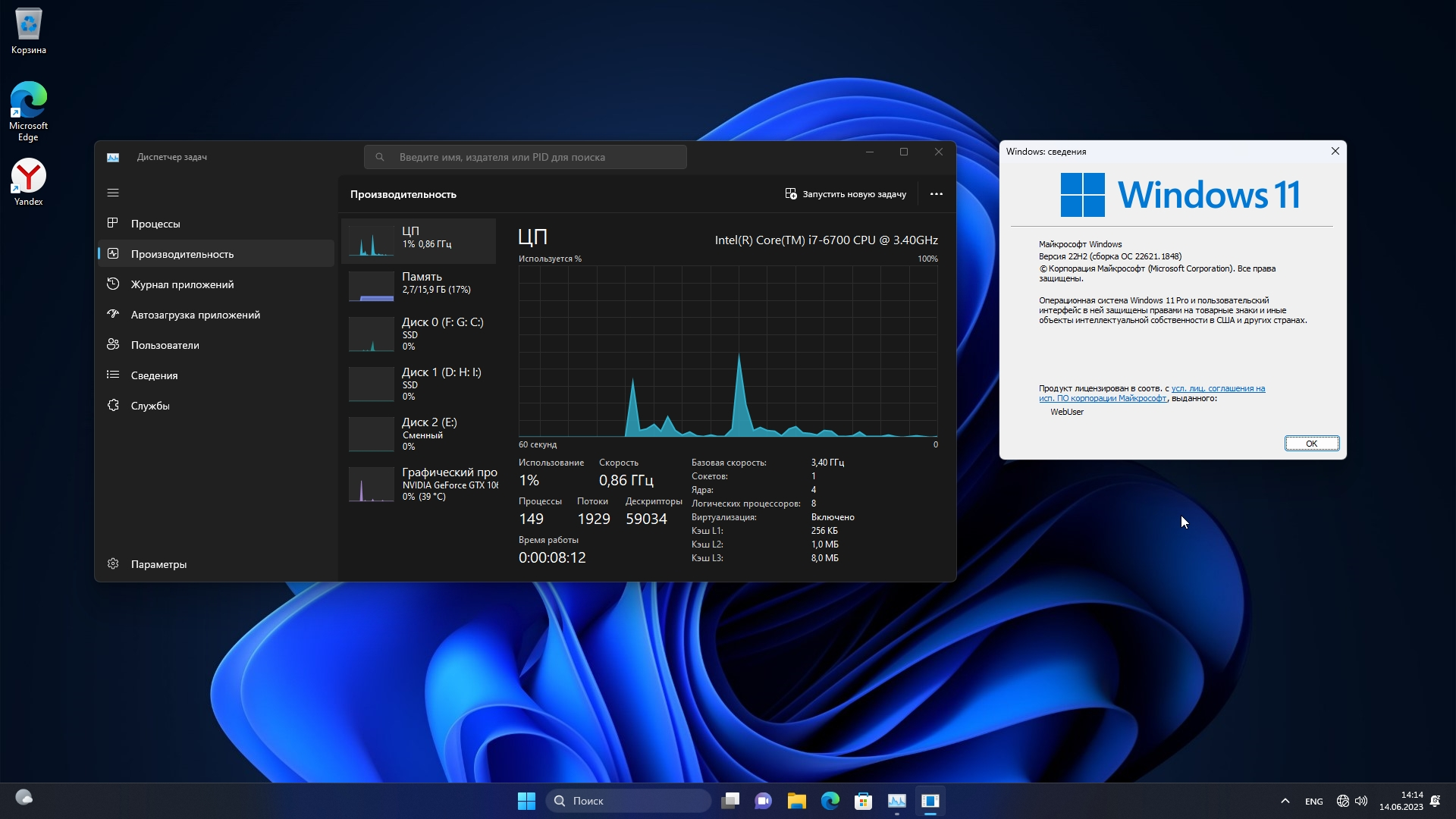Open the Users (Пользователи) icon

113,344
